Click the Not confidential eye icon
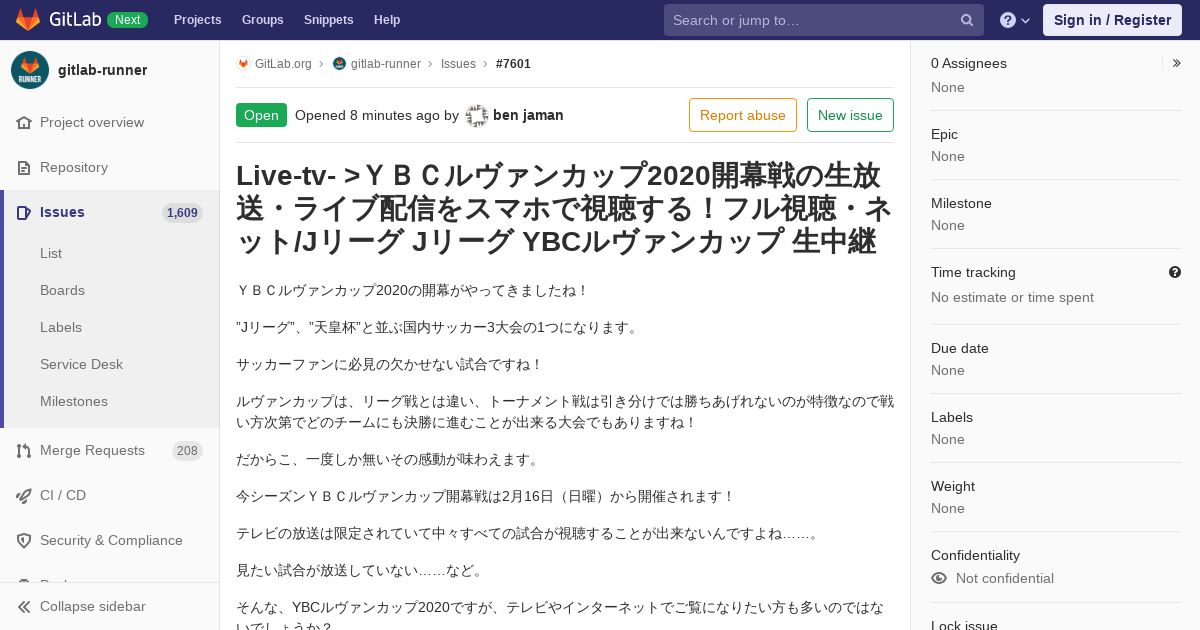1200x630 pixels. (x=939, y=578)
